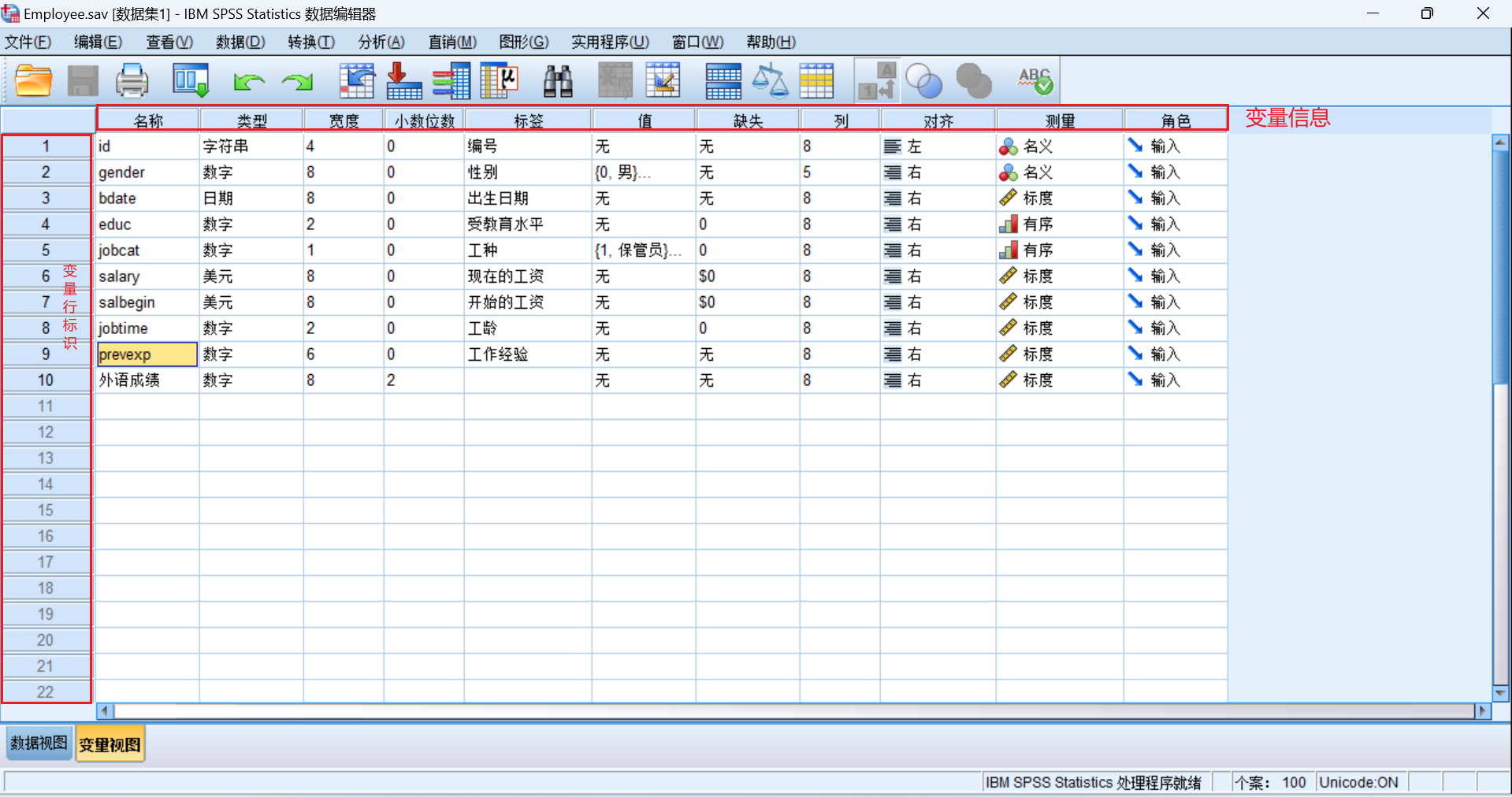
Task: Click the salbegin missing cell $0
Action: tap(748, 302)
